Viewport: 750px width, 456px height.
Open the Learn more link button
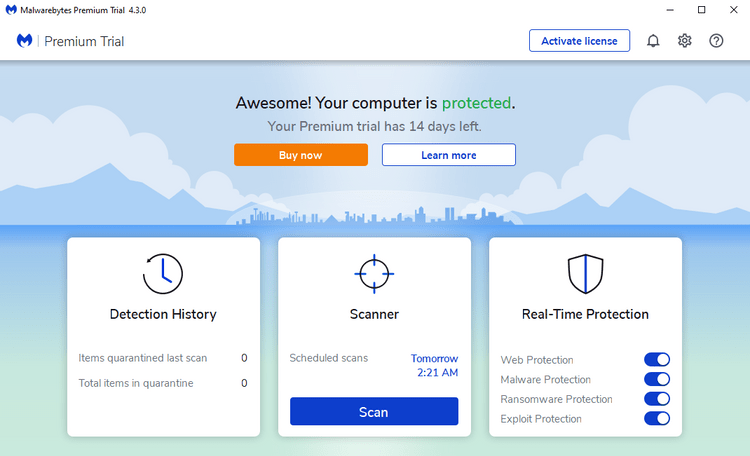448,155
